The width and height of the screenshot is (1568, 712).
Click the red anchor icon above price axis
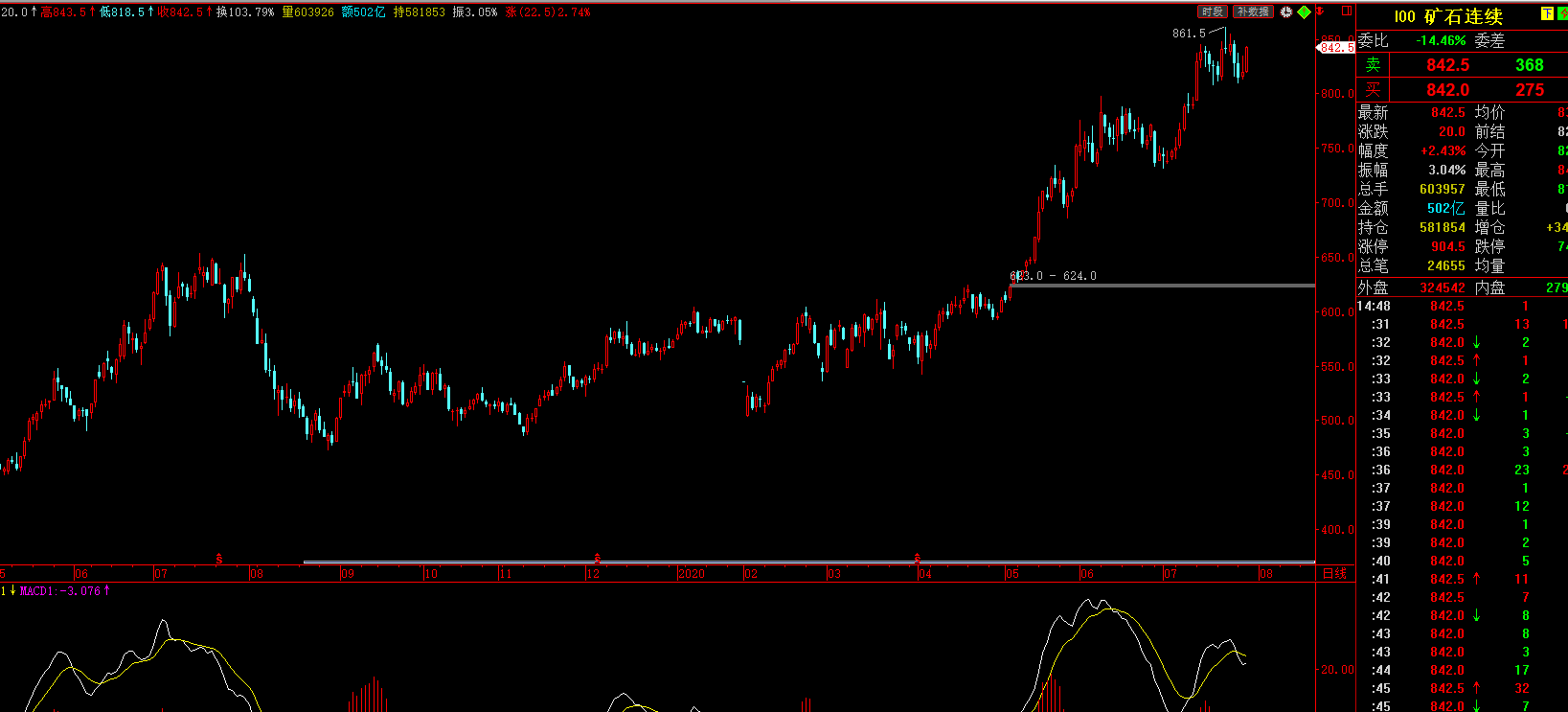pos(1320,11)
